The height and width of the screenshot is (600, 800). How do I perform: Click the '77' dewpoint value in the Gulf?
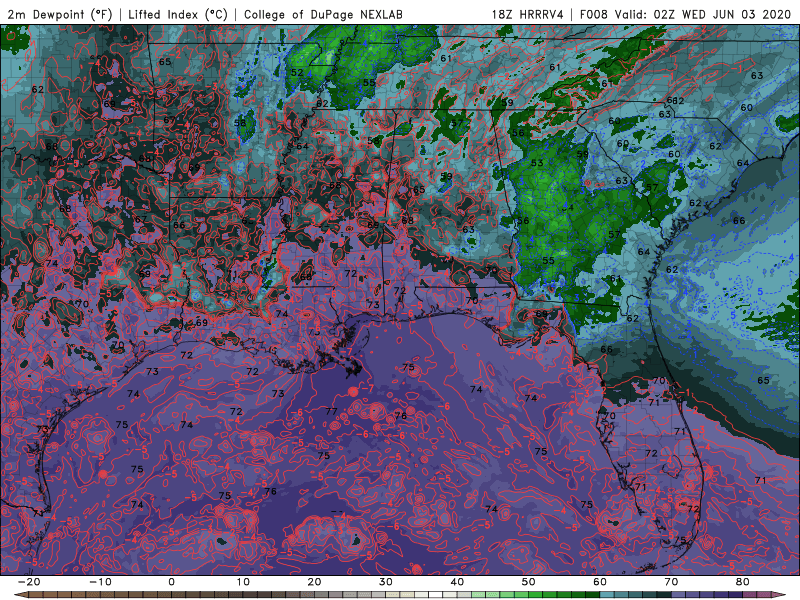click(332, 411)
